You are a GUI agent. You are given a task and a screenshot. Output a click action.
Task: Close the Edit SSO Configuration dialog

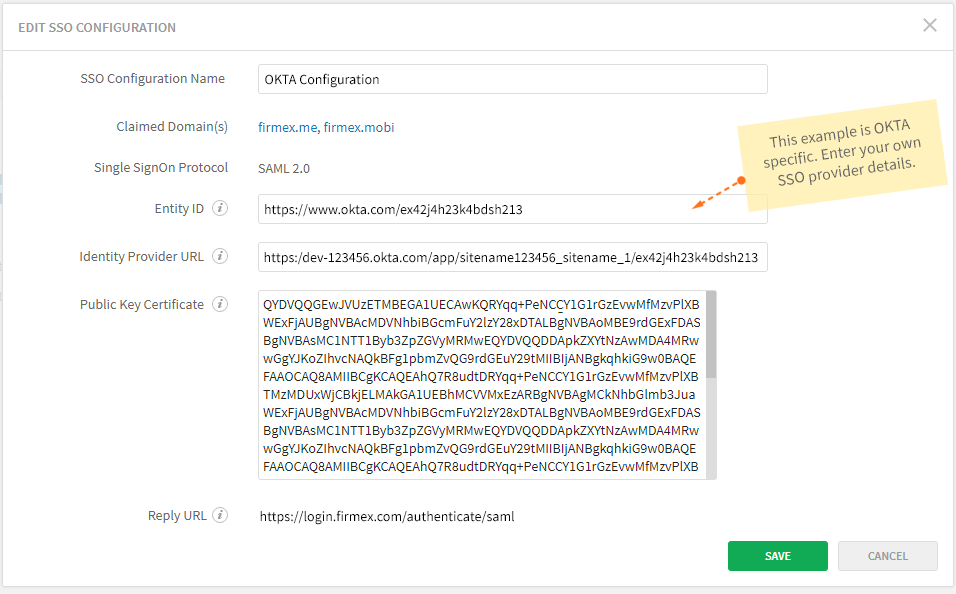pos(930,25)
